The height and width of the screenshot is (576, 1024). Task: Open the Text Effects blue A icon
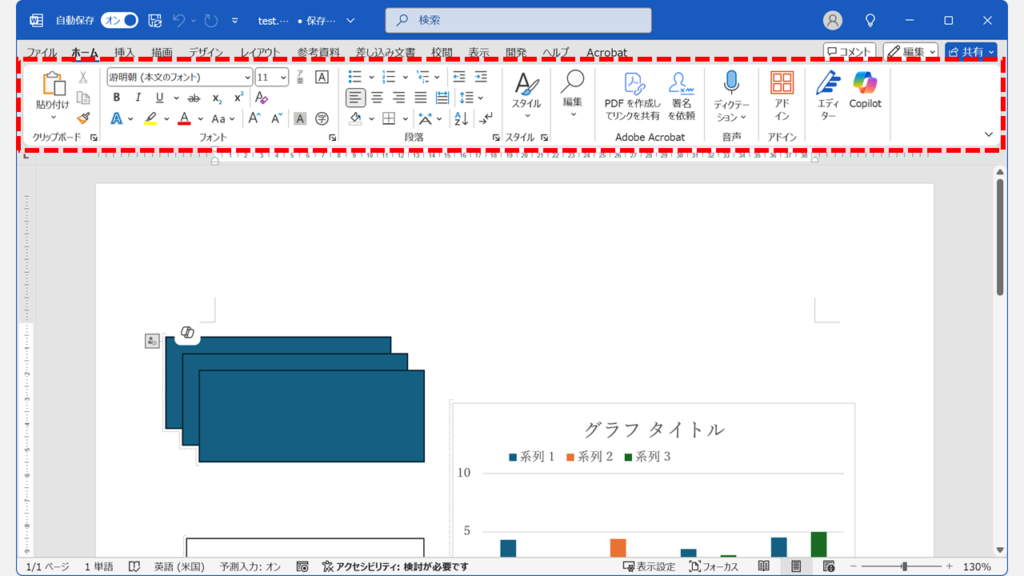point(116,119)
